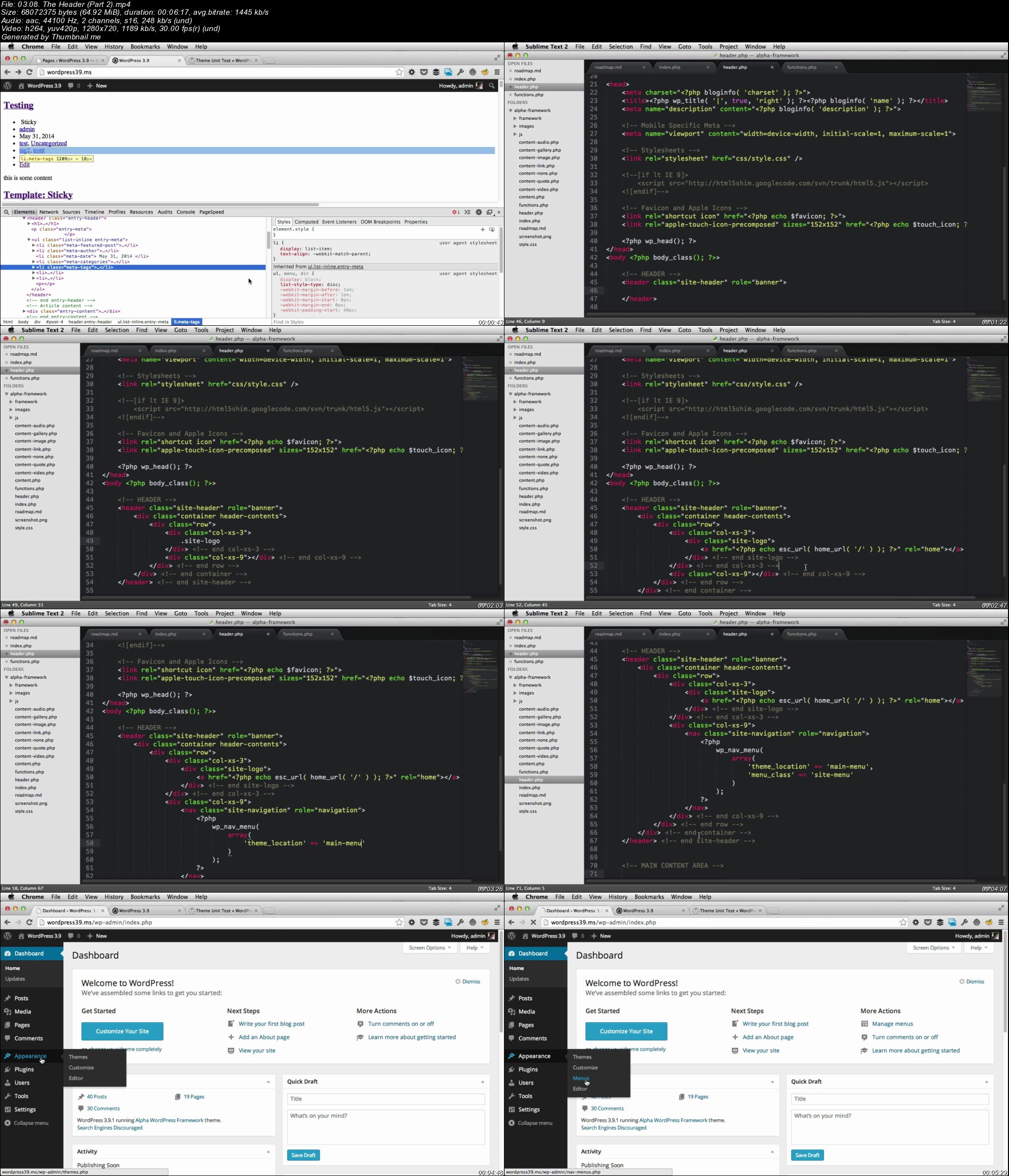Click the Users icon in the Menus dashboard sidebar
Screen dimensions: 1009x1176
coord(512,1082)
